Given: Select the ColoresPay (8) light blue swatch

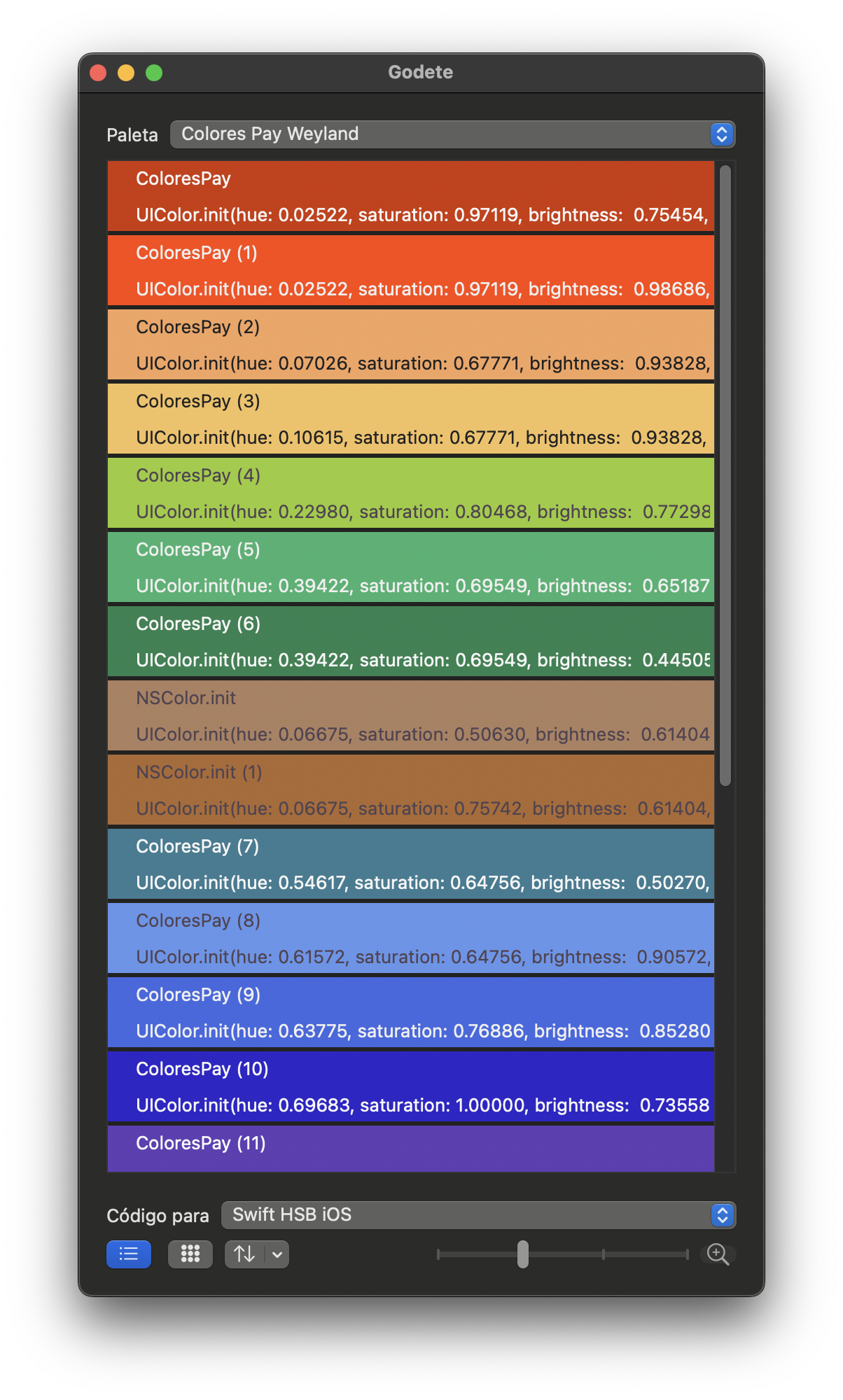Looking at the screenshot, I should 410,939.
